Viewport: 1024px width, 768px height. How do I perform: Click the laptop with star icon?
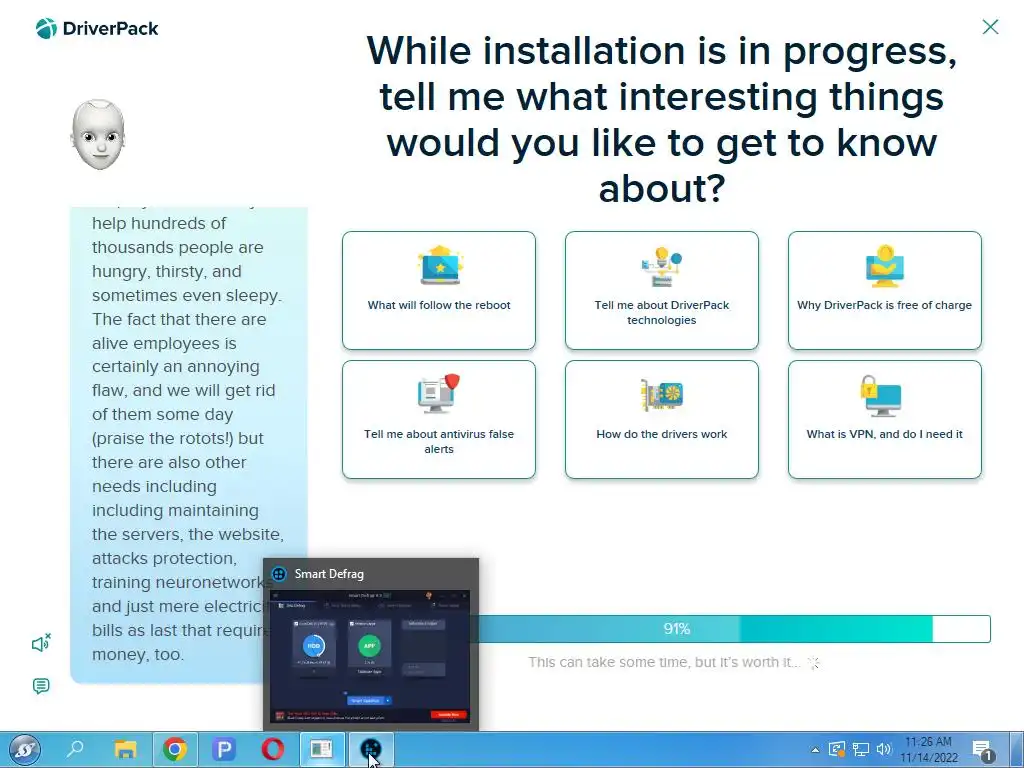(x=440, y=265)
